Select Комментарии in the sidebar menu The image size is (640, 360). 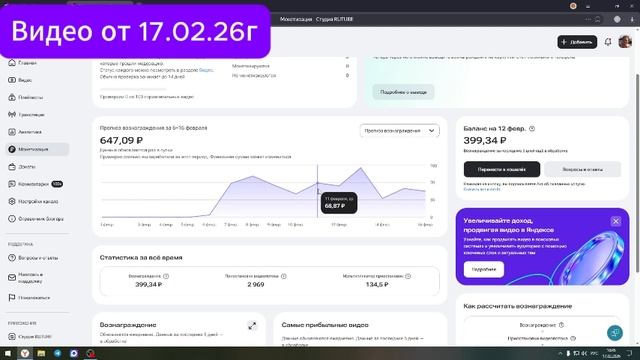(x=33, y=184)
